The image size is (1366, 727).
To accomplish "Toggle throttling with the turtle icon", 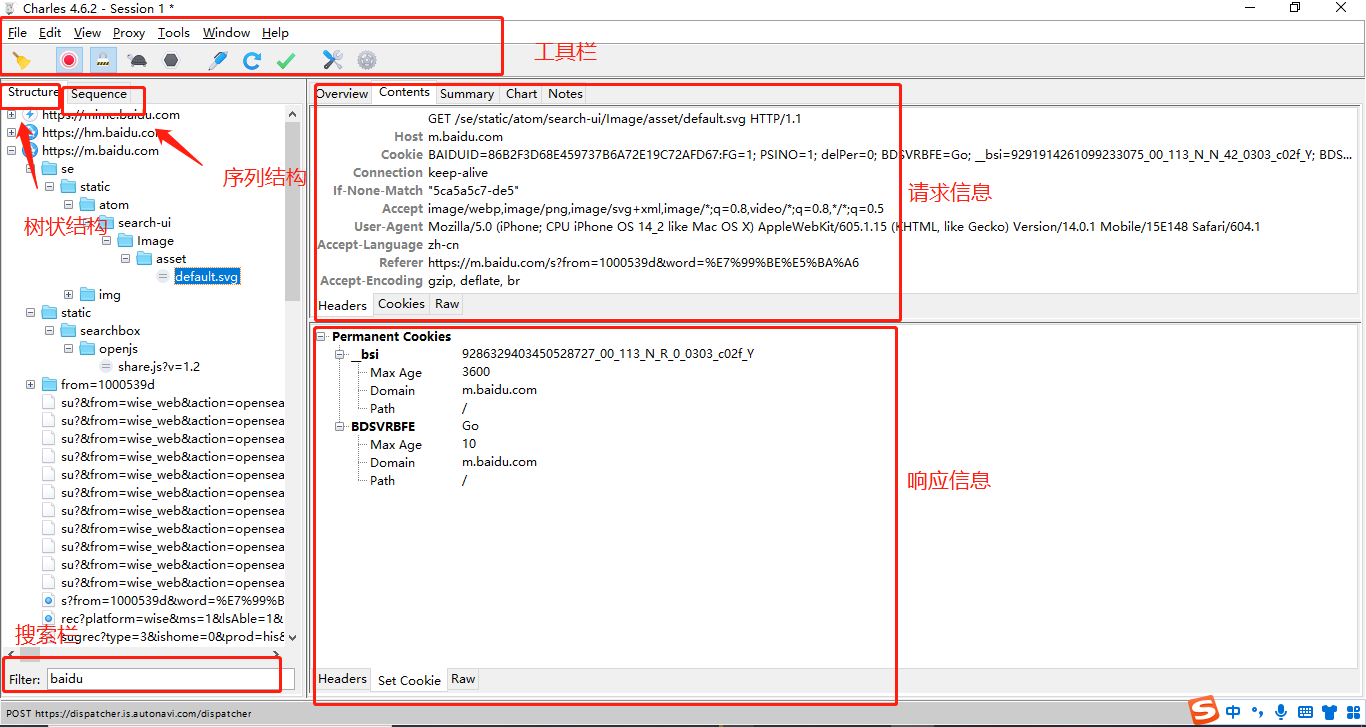I will click(137, 60).
